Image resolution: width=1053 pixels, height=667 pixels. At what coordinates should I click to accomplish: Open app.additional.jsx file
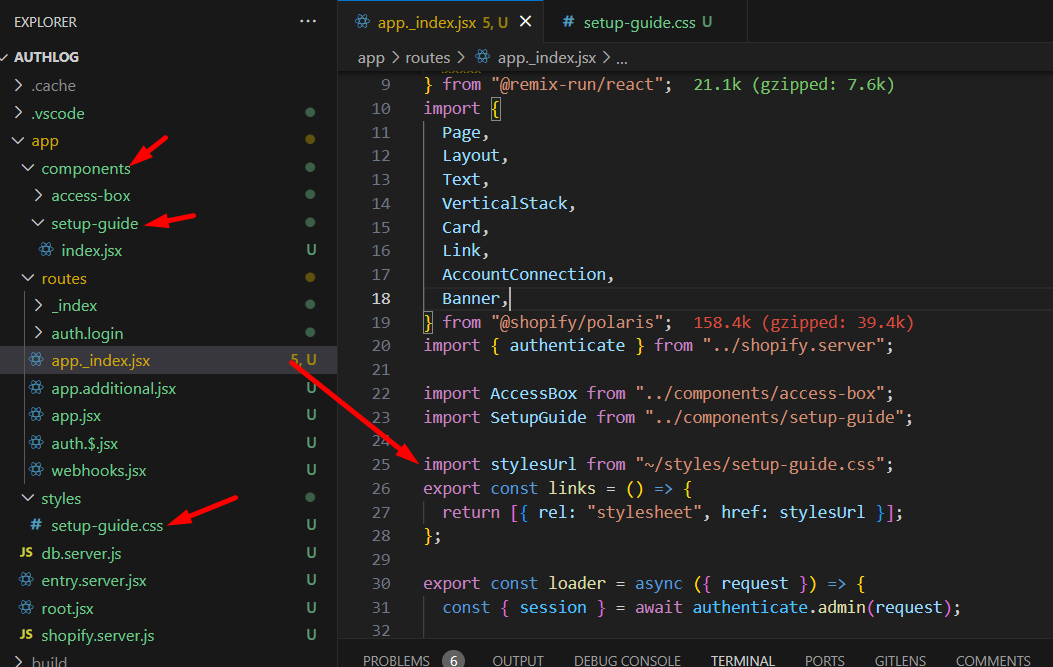[113, 388]
